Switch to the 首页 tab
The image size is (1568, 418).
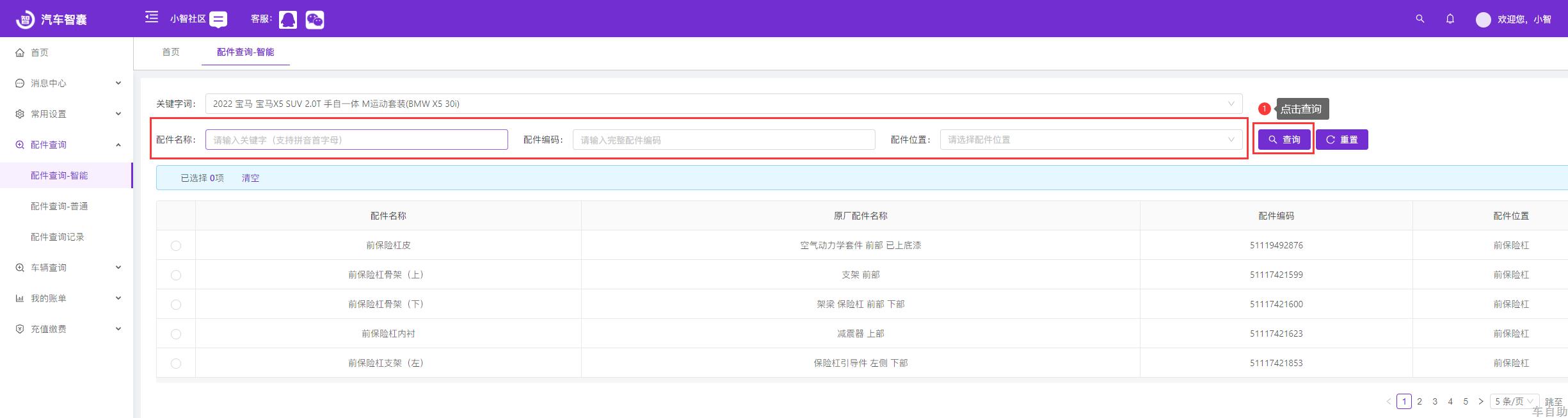coord(171,52)
